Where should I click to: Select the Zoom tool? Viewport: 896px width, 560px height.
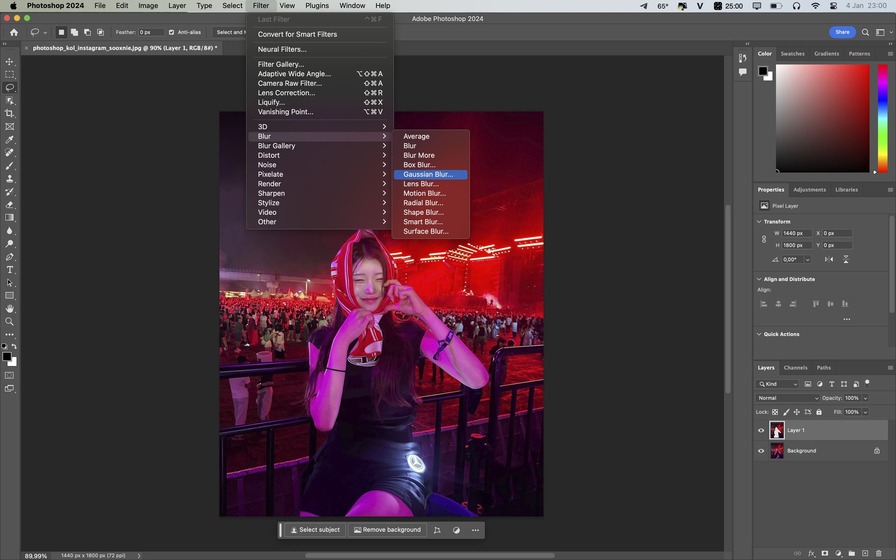[9, 322]
